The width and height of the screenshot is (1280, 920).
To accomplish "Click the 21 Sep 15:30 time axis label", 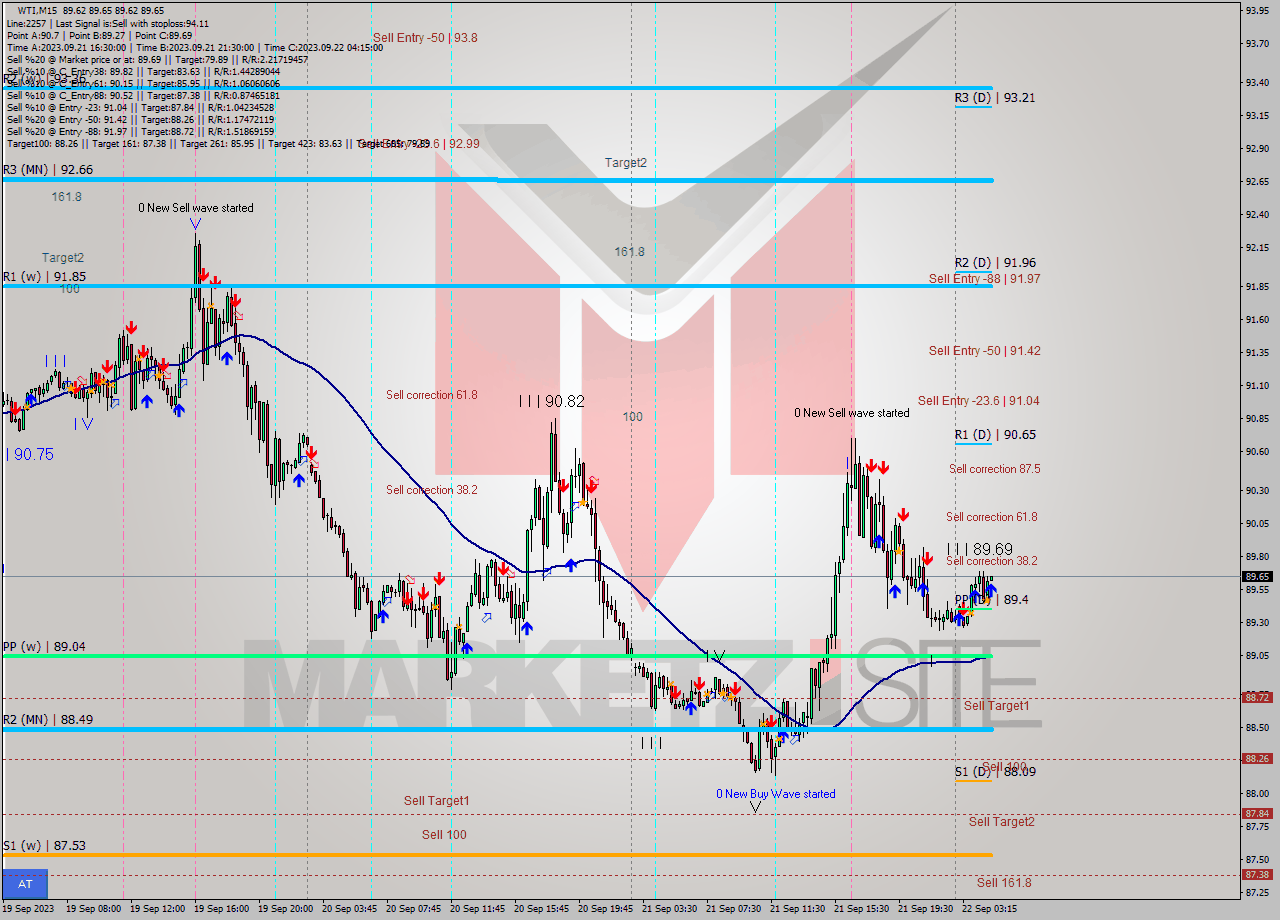I will (861, 909).
